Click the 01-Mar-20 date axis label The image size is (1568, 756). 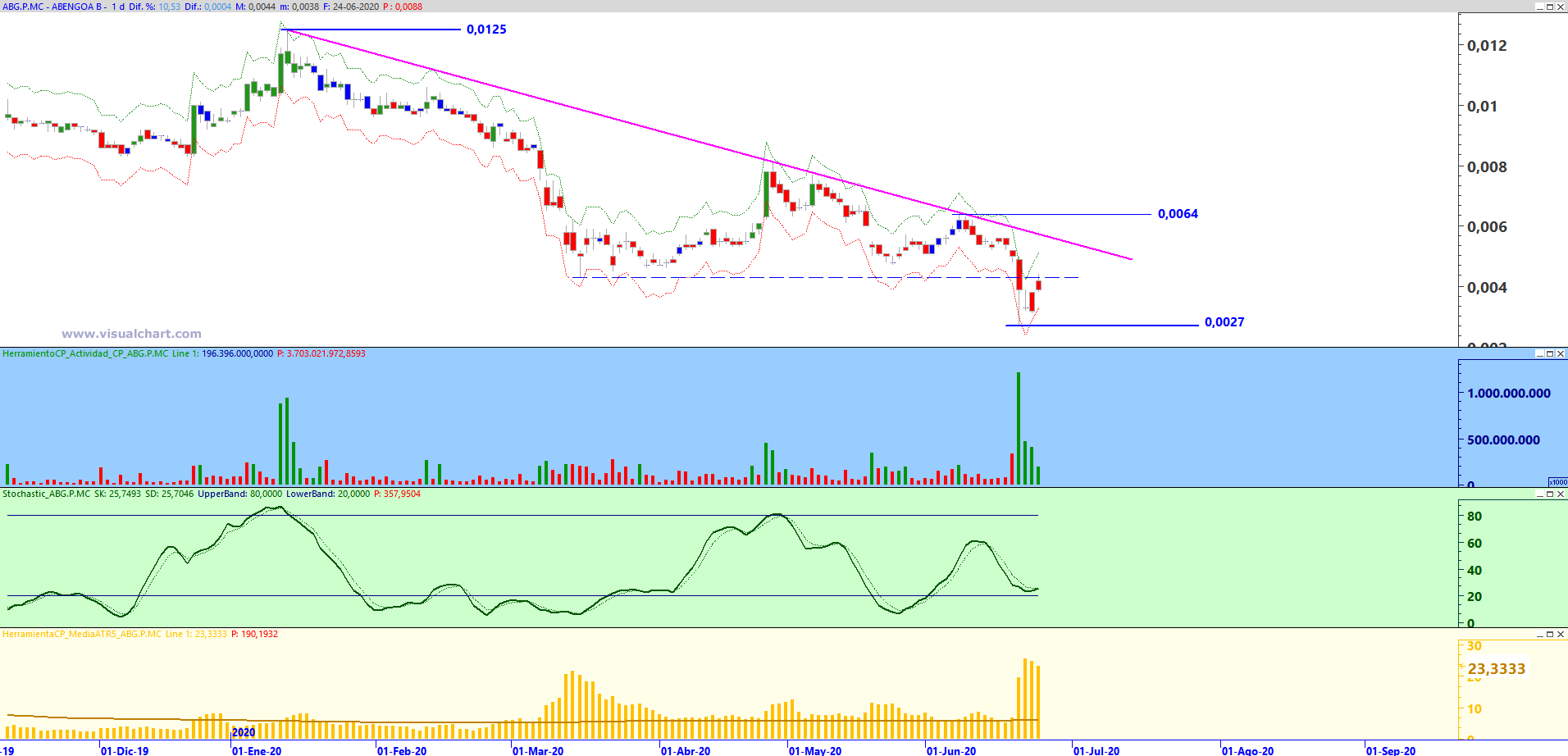click(x=538, y=750)
